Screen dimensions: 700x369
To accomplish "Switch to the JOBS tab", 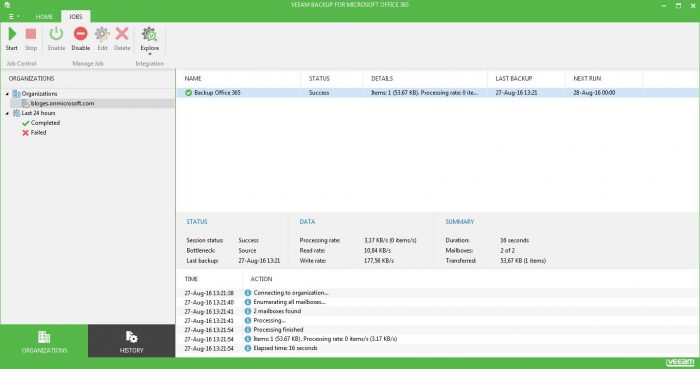I will click(x=75, y=17).
